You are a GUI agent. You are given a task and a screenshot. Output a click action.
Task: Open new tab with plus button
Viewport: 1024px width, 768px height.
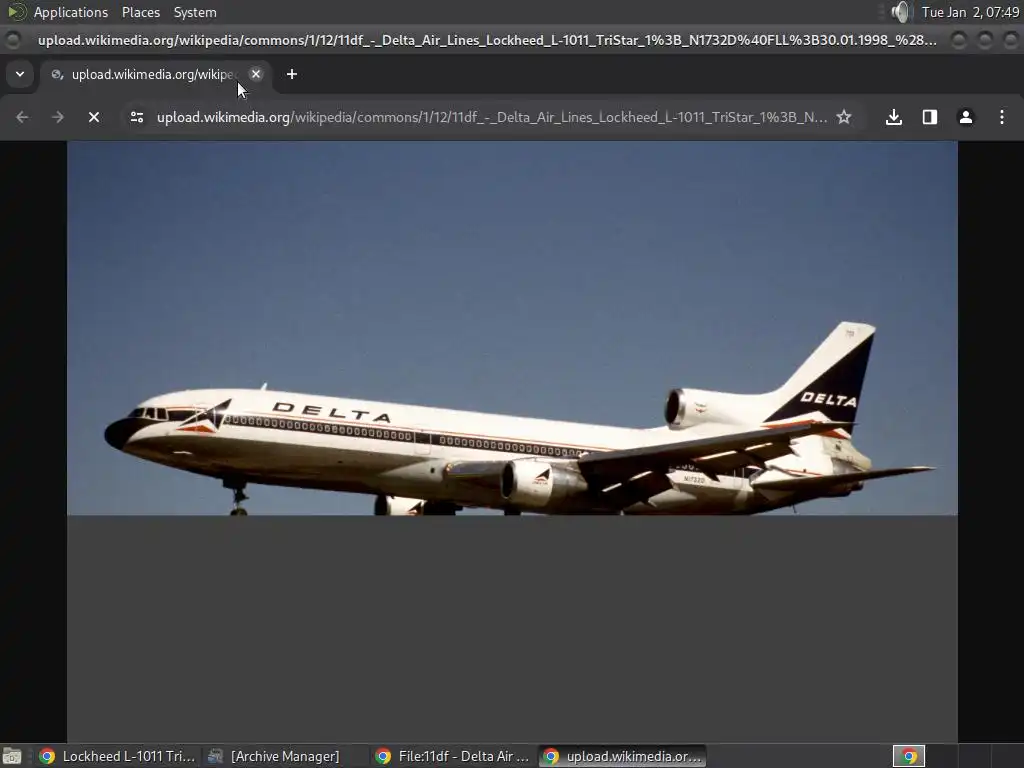(x=292, y=74)
